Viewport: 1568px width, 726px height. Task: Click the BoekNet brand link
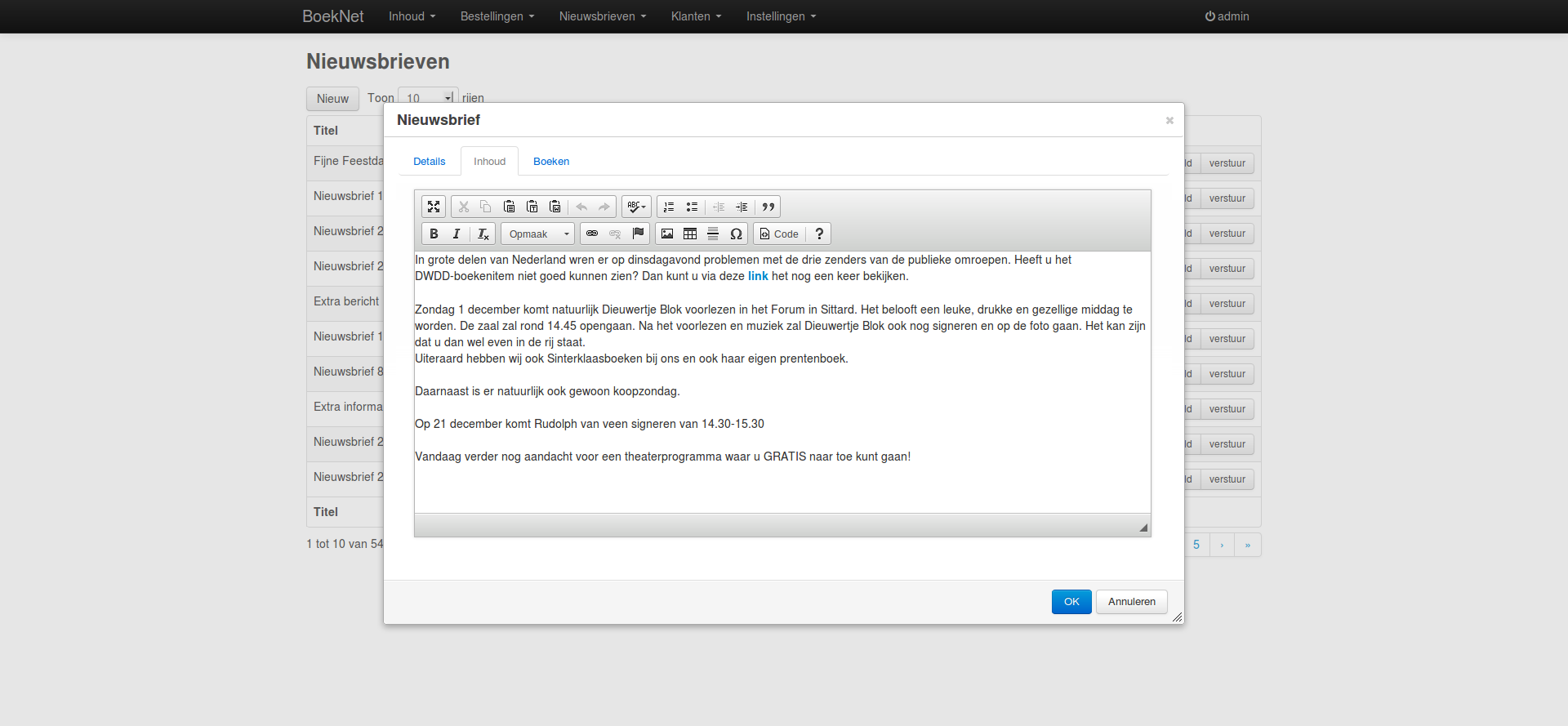(x=333, y=16)
